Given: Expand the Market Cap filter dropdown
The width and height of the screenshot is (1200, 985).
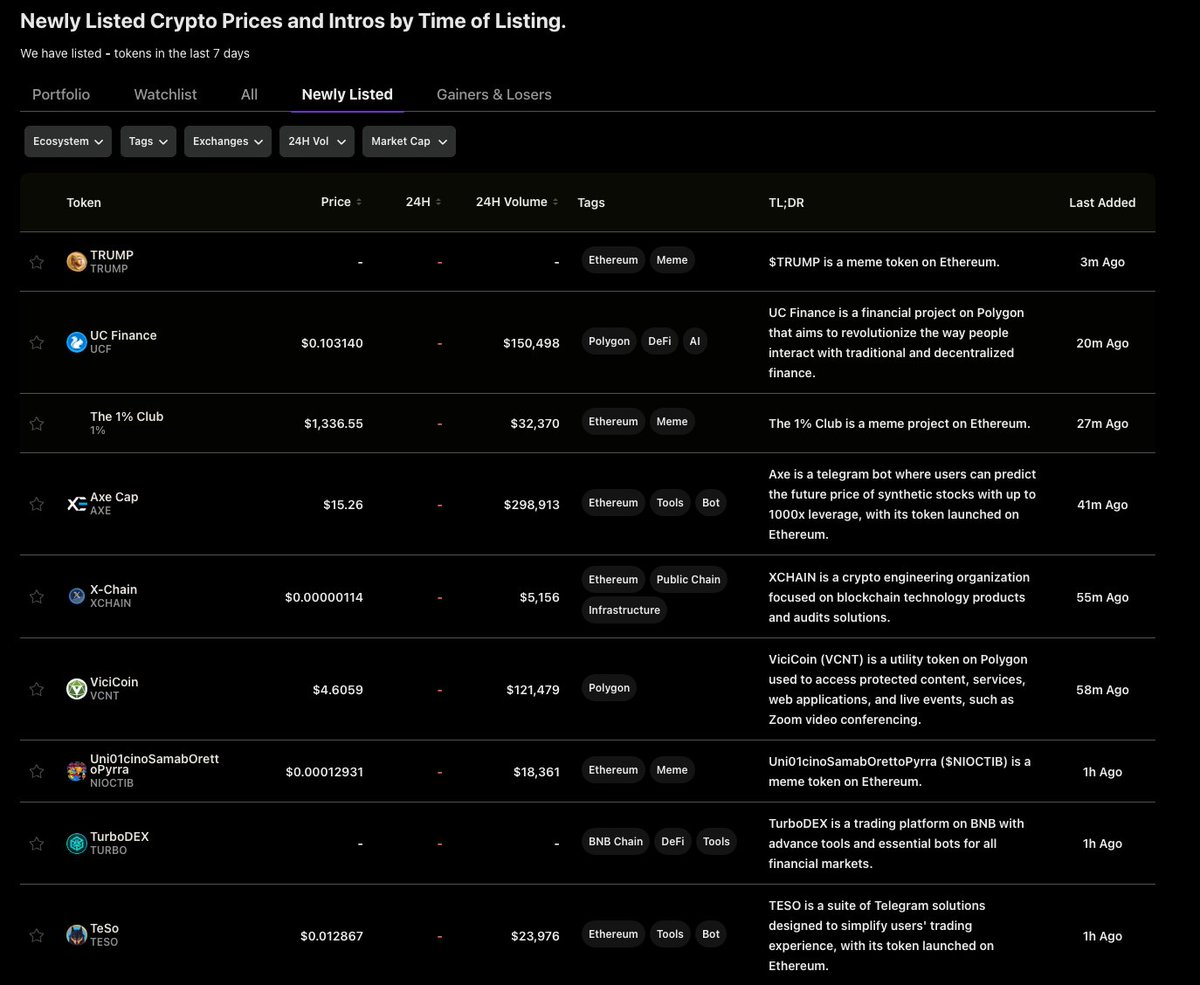Looking at the screenshot, I should click(x=409, y=141).
